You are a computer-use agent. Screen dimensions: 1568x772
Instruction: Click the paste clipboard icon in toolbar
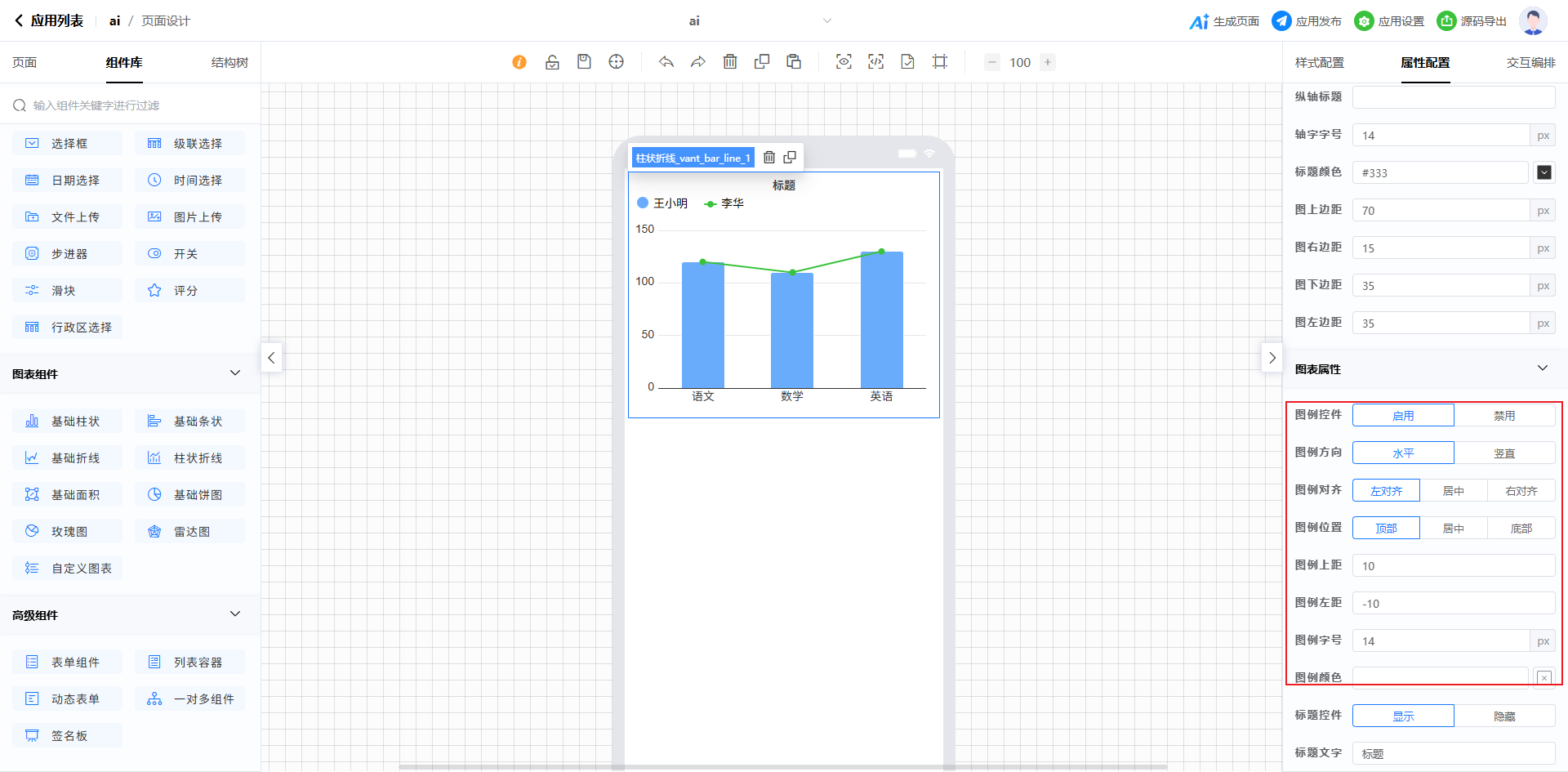point(794,62)
